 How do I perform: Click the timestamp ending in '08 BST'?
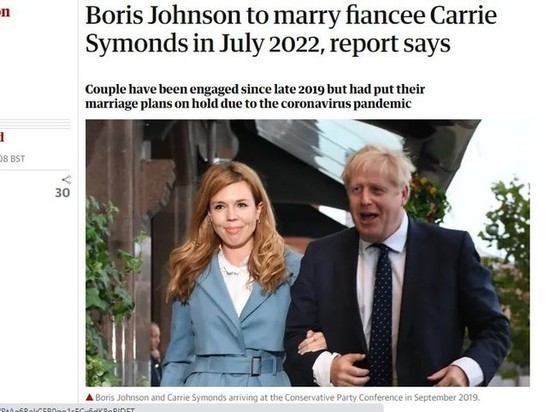pyautogui.click(x=12, y=159)
